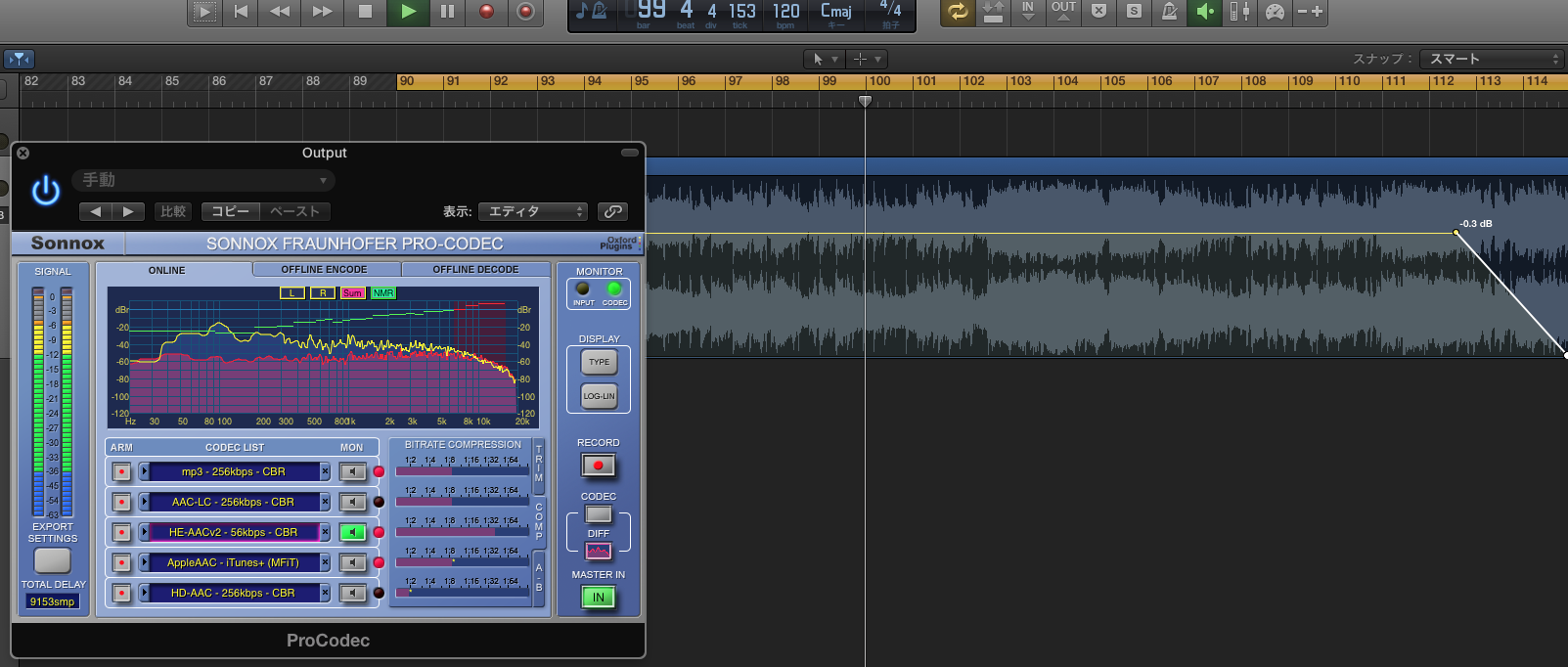Monitor the mp3 256kbps codec

(352, 471)
